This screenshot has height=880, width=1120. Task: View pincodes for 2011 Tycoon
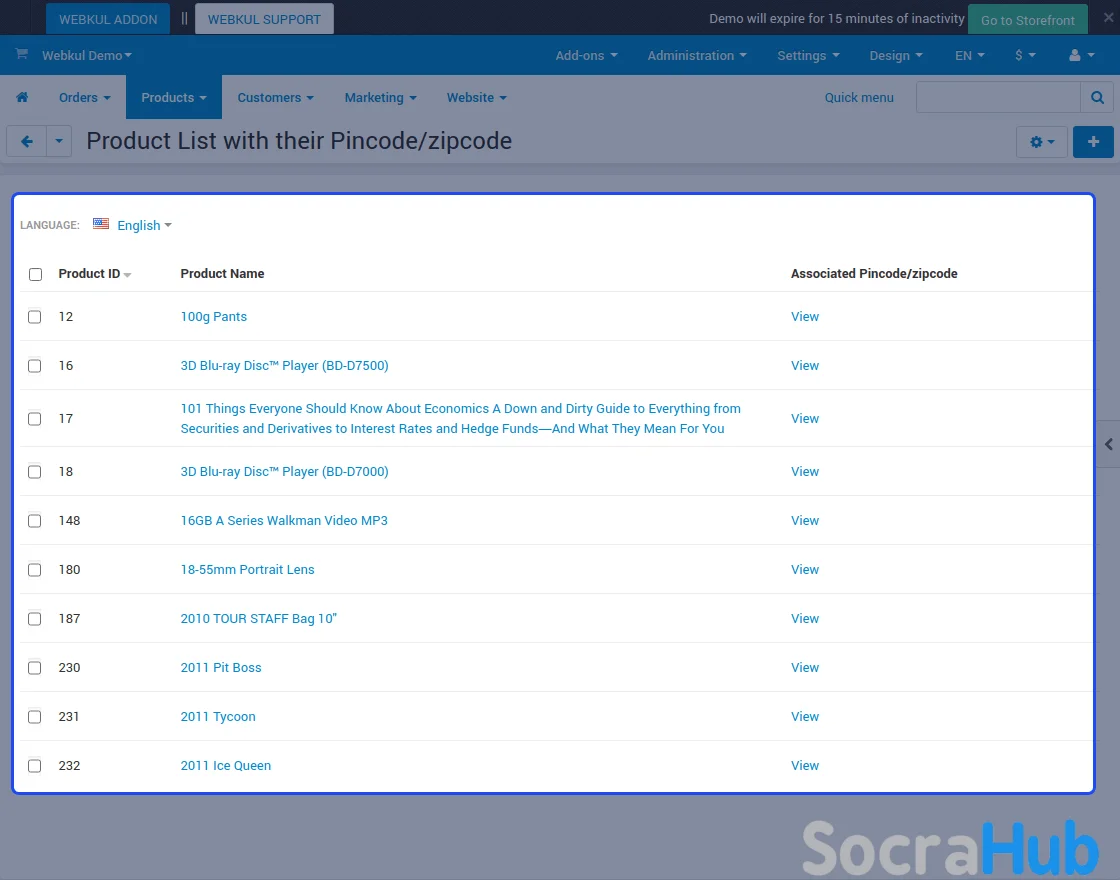pos(804,716)
